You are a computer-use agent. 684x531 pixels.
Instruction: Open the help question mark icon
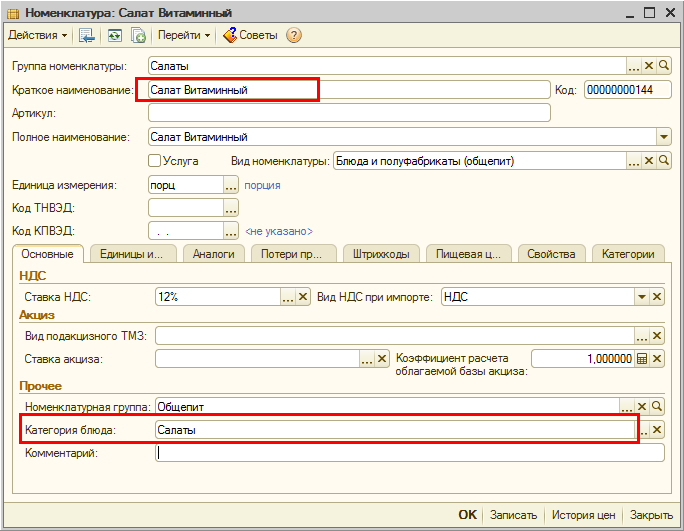[294, 35]
